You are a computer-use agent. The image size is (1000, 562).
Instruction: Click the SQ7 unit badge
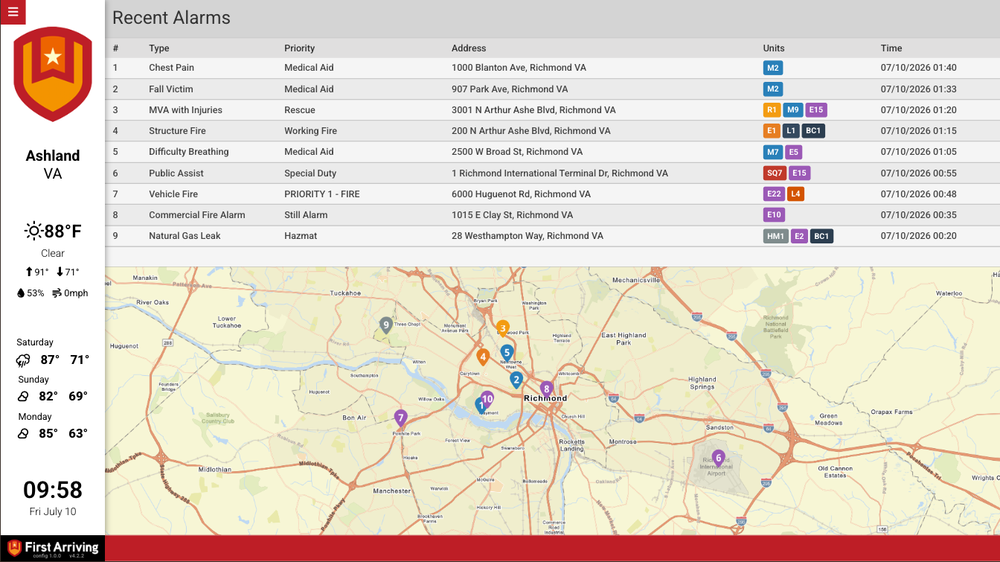pyautogui.click(x=774, y=173)
